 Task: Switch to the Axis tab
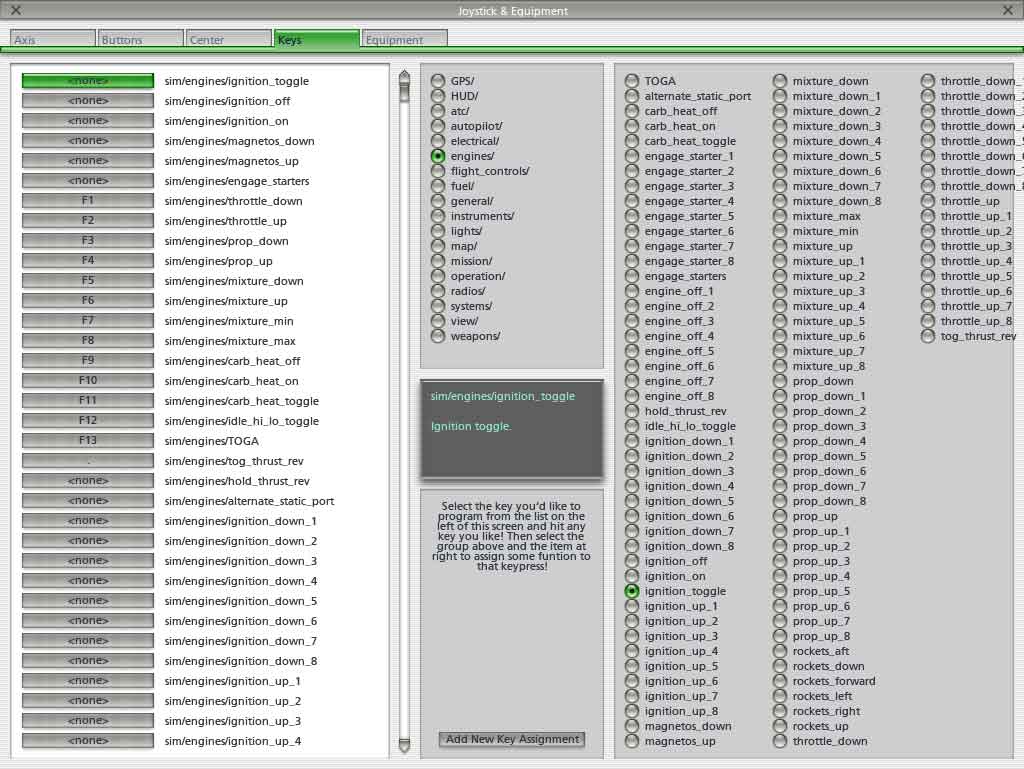[x=52, y=40]
